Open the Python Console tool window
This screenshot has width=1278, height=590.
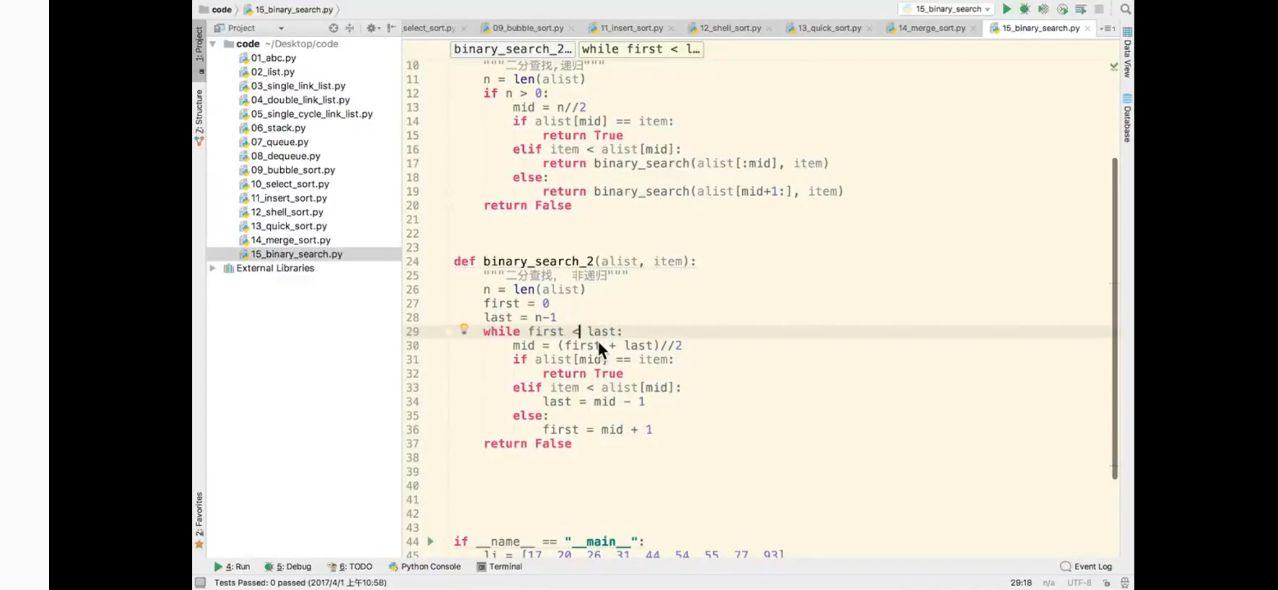[x=424, y=566]
